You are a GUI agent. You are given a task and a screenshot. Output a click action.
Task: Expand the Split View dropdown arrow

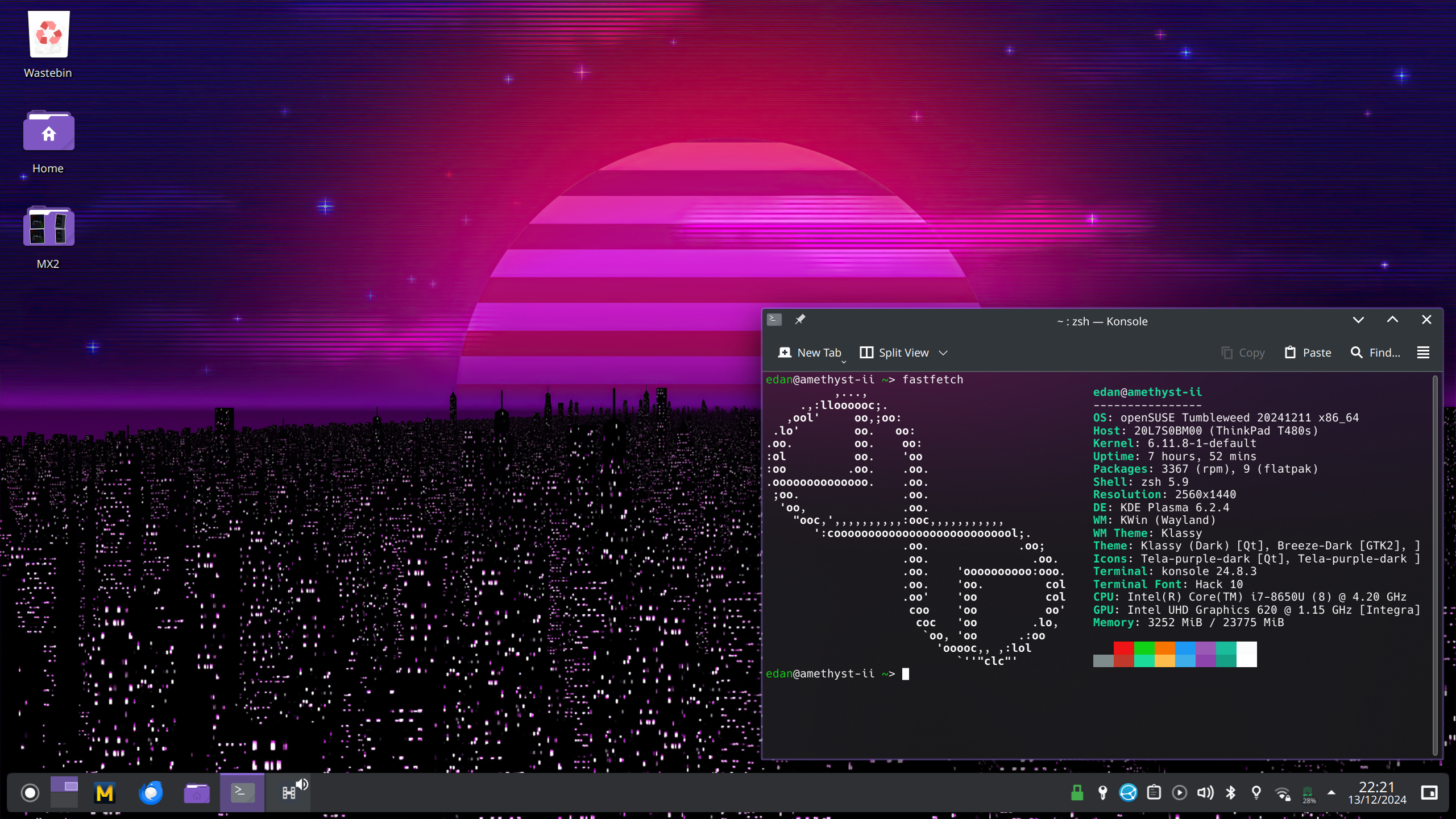tap(943, 353)
